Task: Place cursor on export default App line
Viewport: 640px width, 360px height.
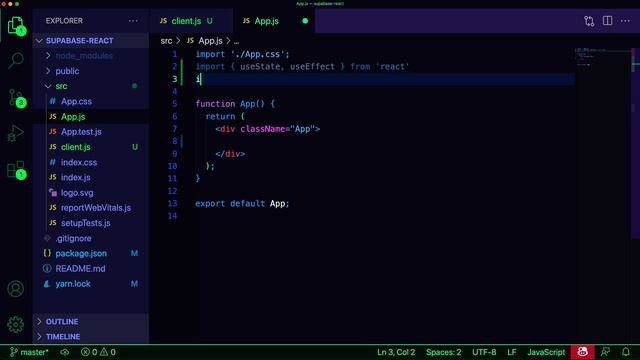Action: point(242,203)
